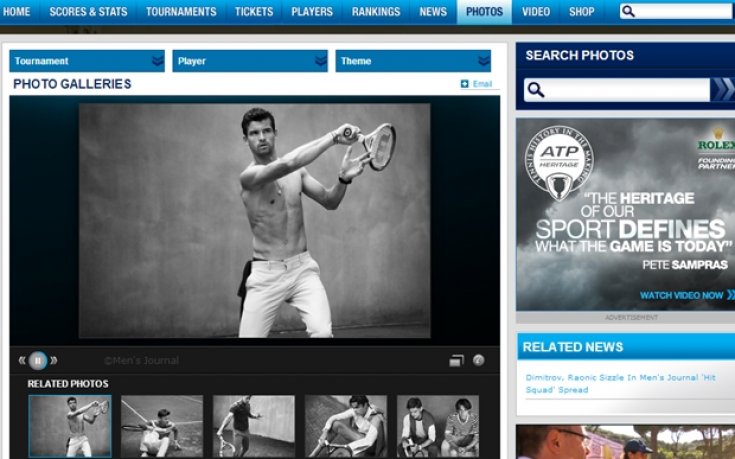This screenshot has width=735, height=459.
Task: Expand the Tournament filter dropdown
Action: [87, 61]
